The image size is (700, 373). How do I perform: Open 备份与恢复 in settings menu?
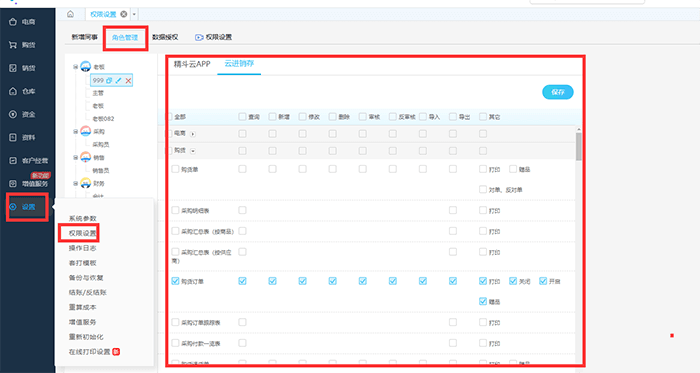86,278
